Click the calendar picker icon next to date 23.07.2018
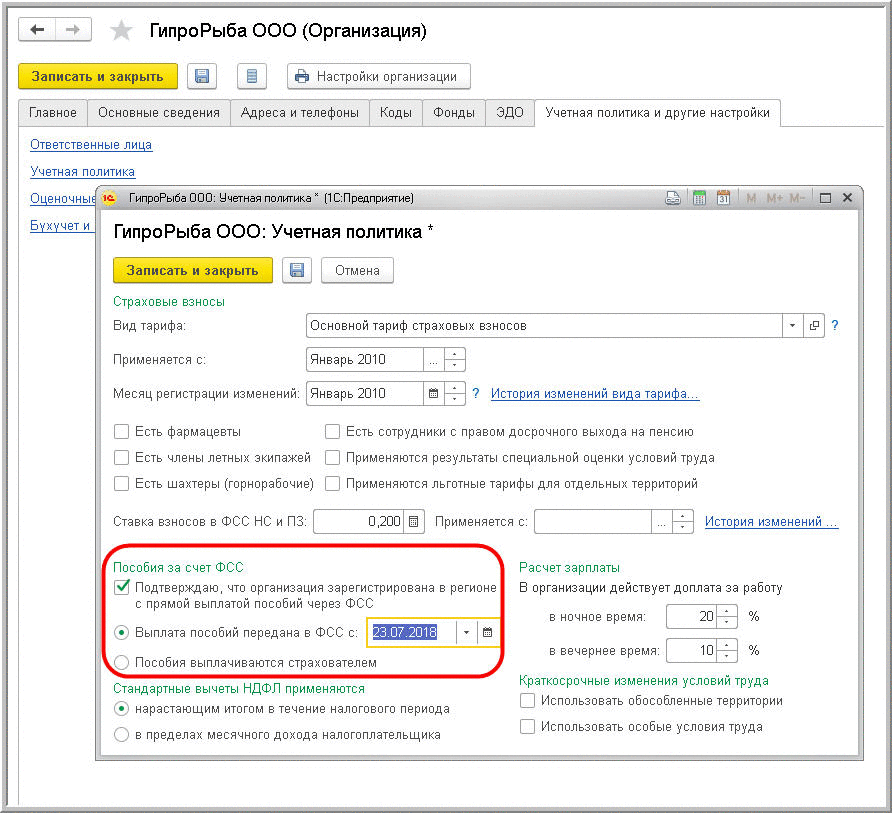 [487, 632]
